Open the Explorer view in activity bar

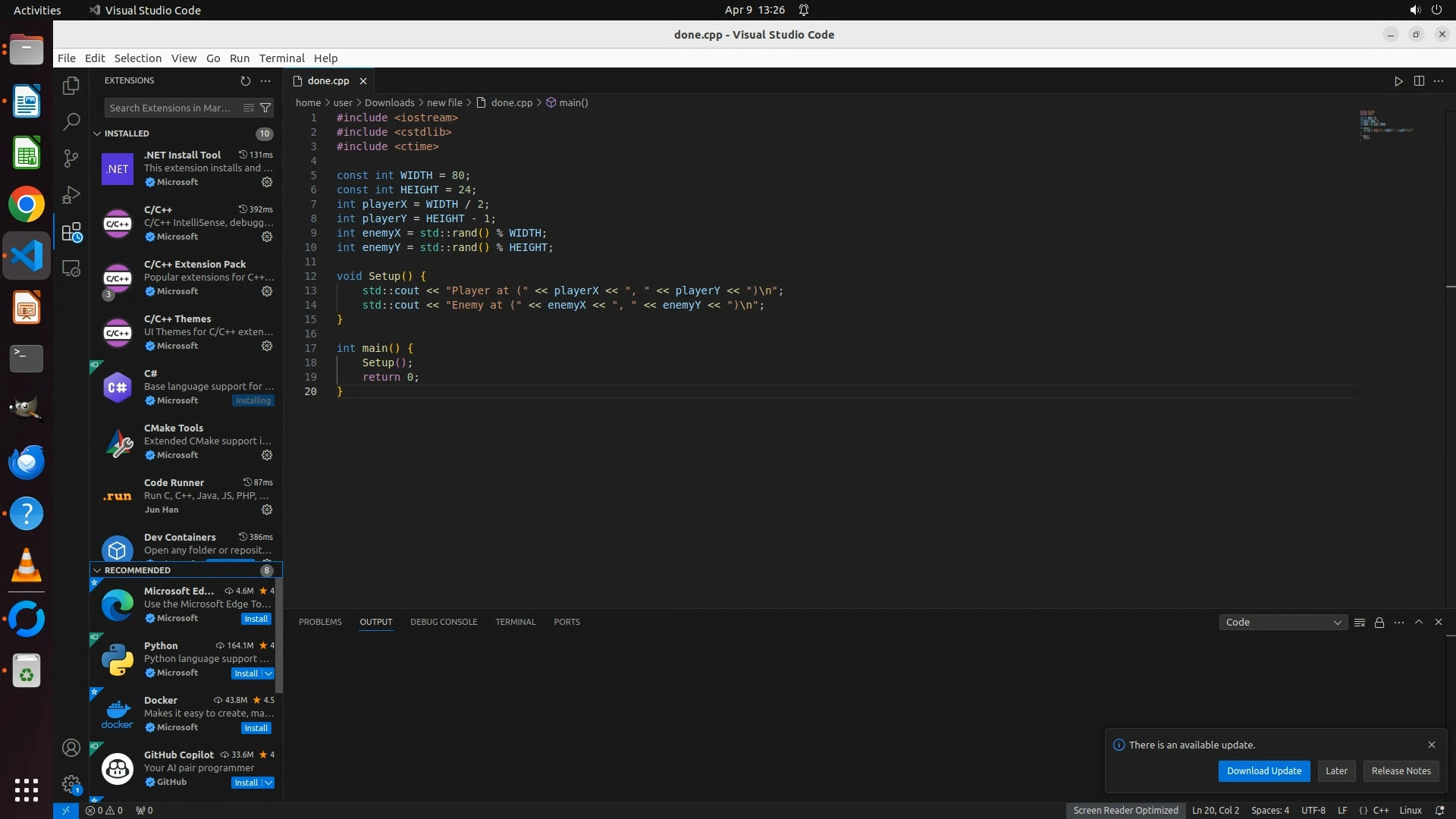pos(71,86)
